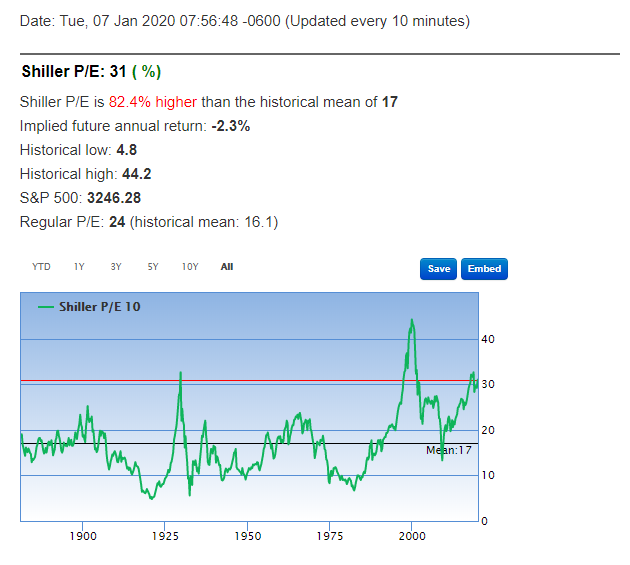
Task: Click the 1950 x-axis label
Action: pos(248,536)
